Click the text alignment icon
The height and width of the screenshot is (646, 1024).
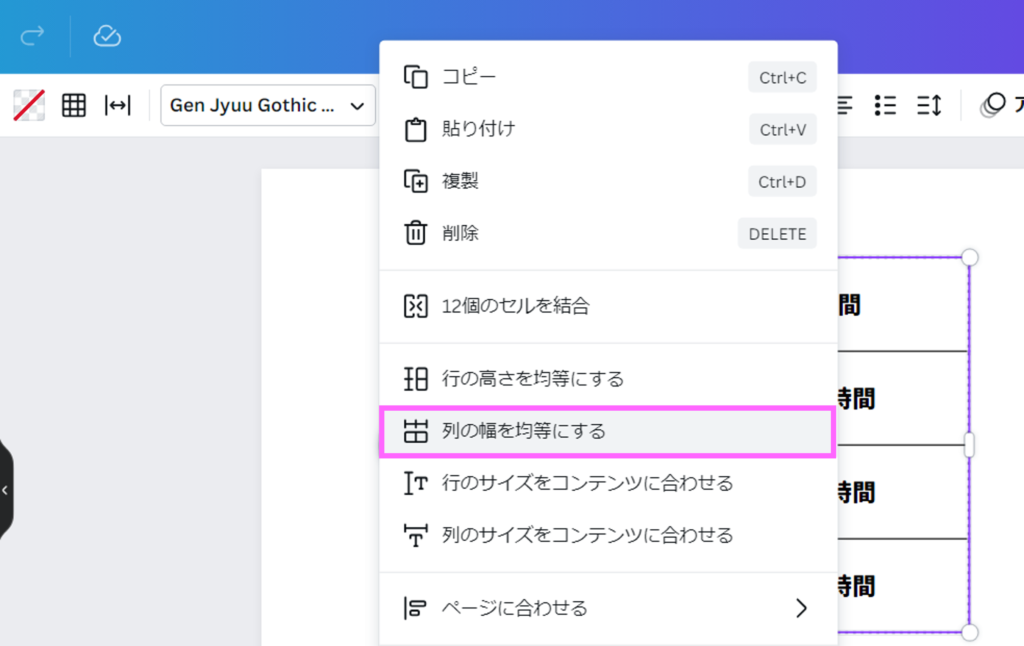pos(845,105)
